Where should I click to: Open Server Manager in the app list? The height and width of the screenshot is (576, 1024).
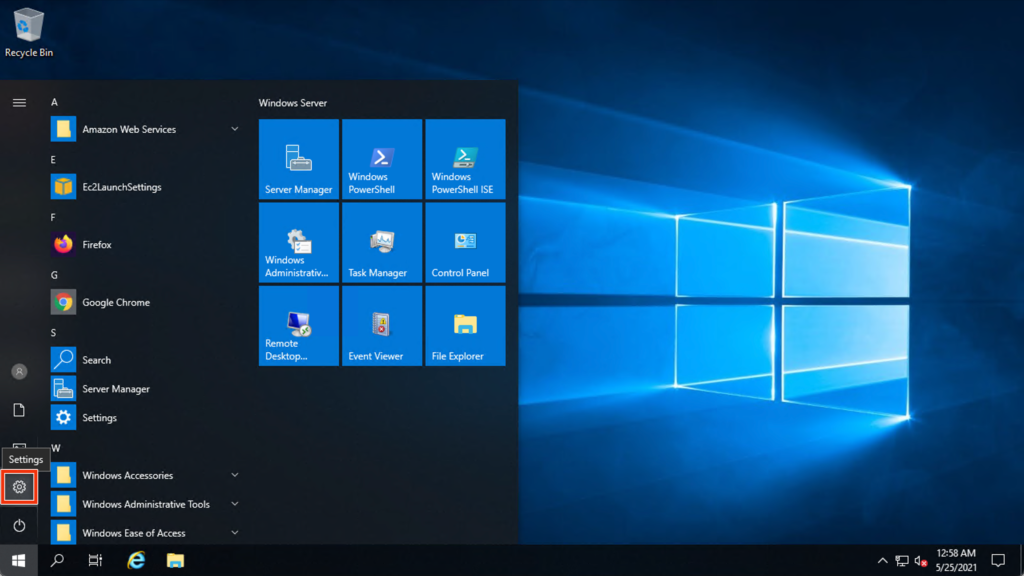[x=146, y=389]
